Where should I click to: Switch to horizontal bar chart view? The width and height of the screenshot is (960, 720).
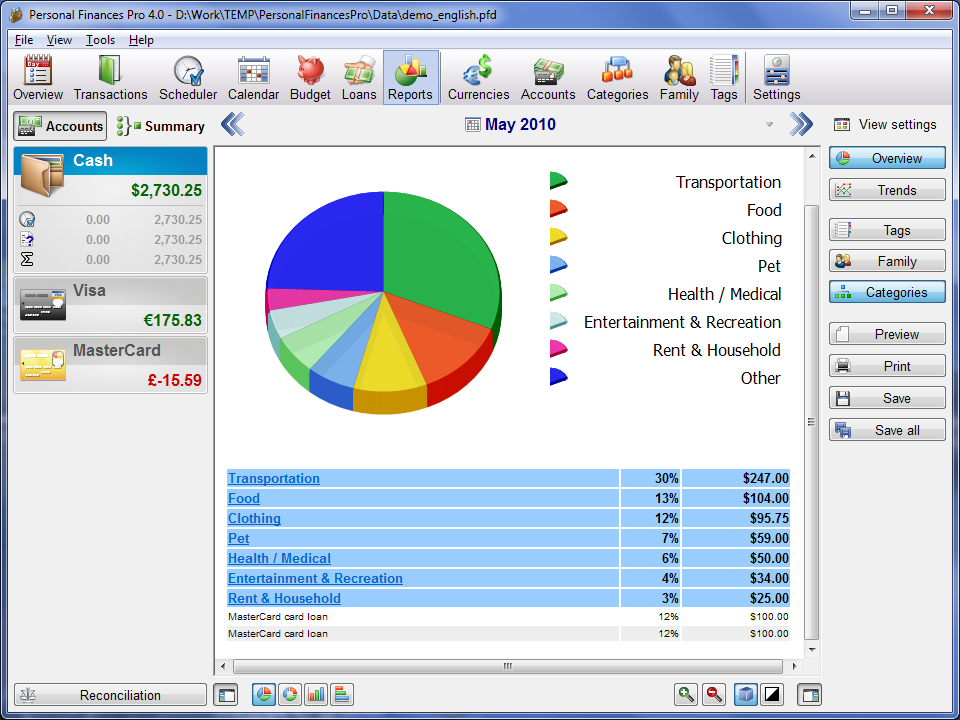point(342,694)
